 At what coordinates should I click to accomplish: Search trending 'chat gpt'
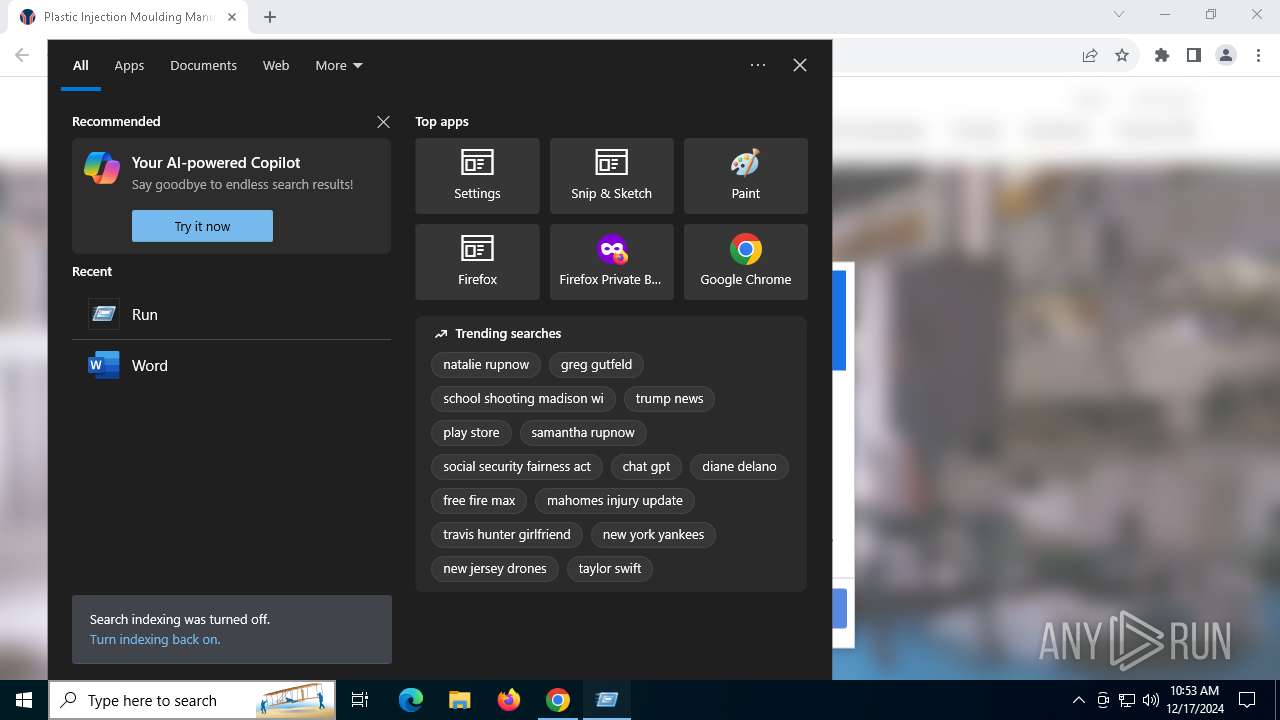click(646, 467)
